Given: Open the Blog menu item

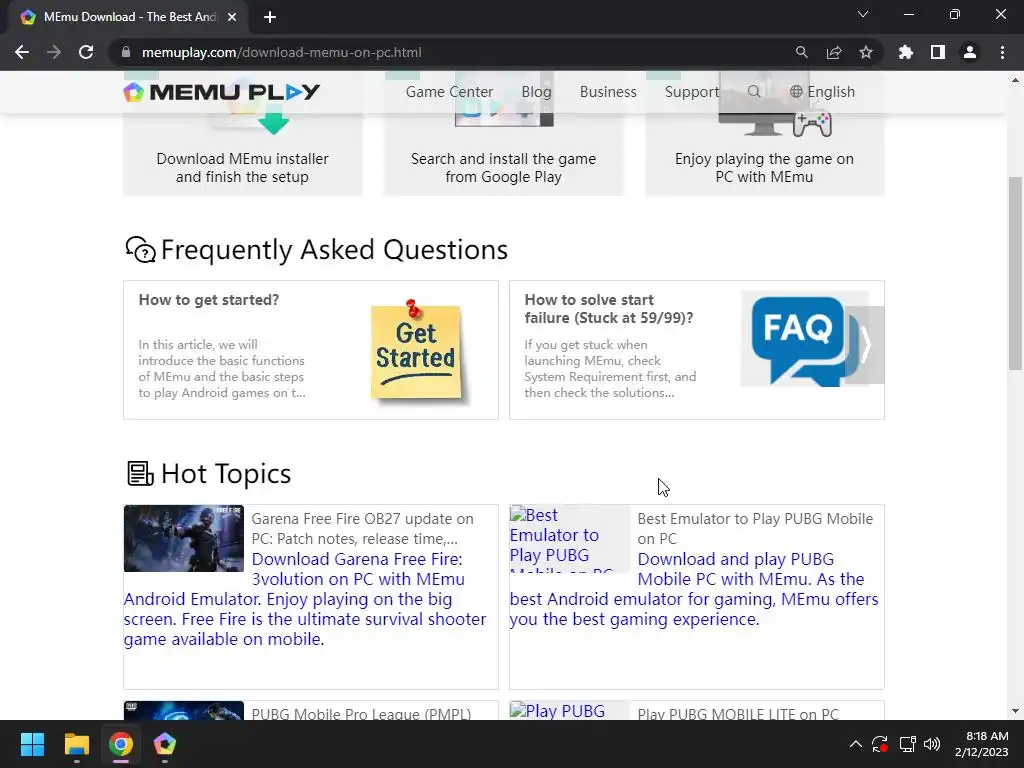Looking at the screenshot, I should click(536, 91).
